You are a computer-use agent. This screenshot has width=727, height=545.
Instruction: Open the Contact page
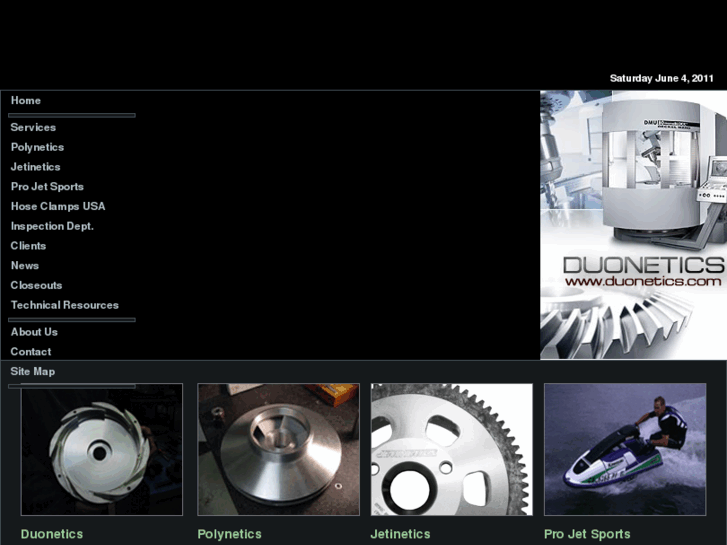pos(31,352)
